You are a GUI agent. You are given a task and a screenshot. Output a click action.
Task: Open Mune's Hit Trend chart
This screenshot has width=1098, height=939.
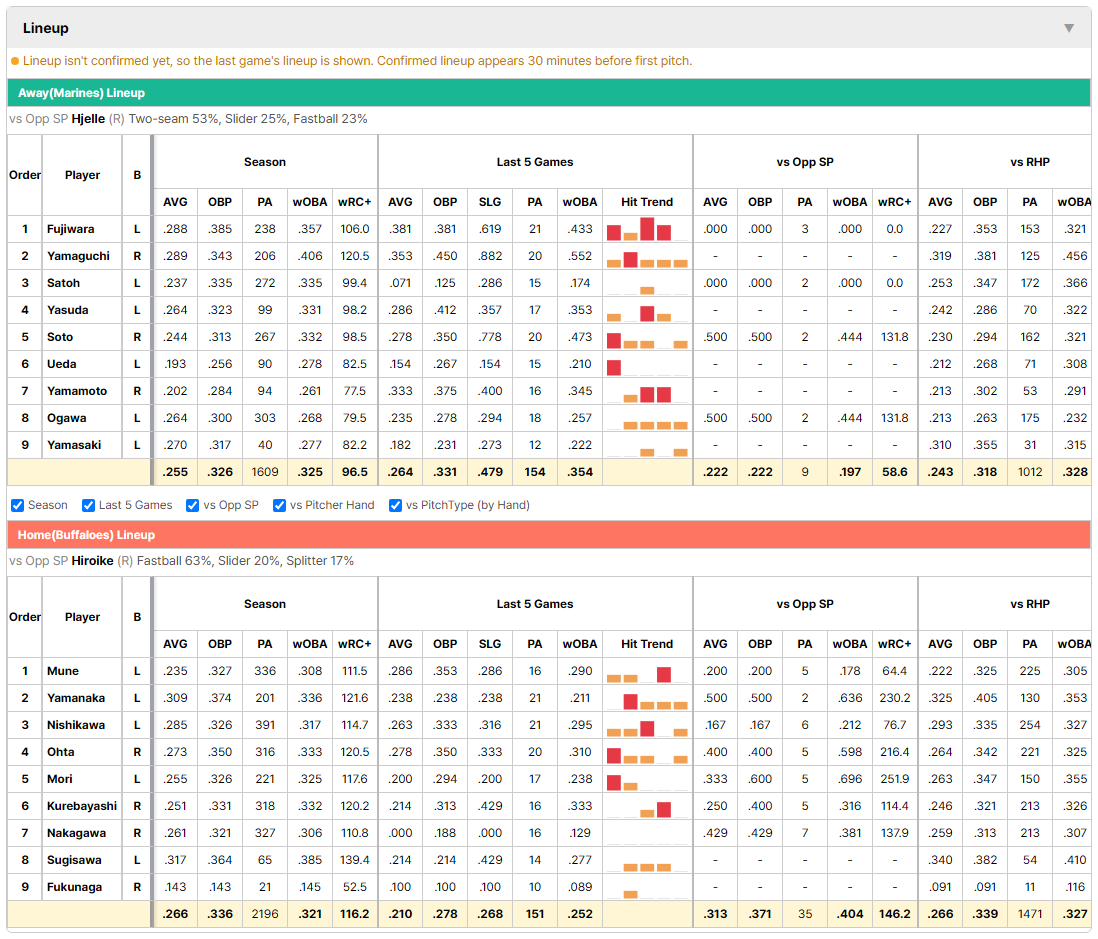click(647, 671)
